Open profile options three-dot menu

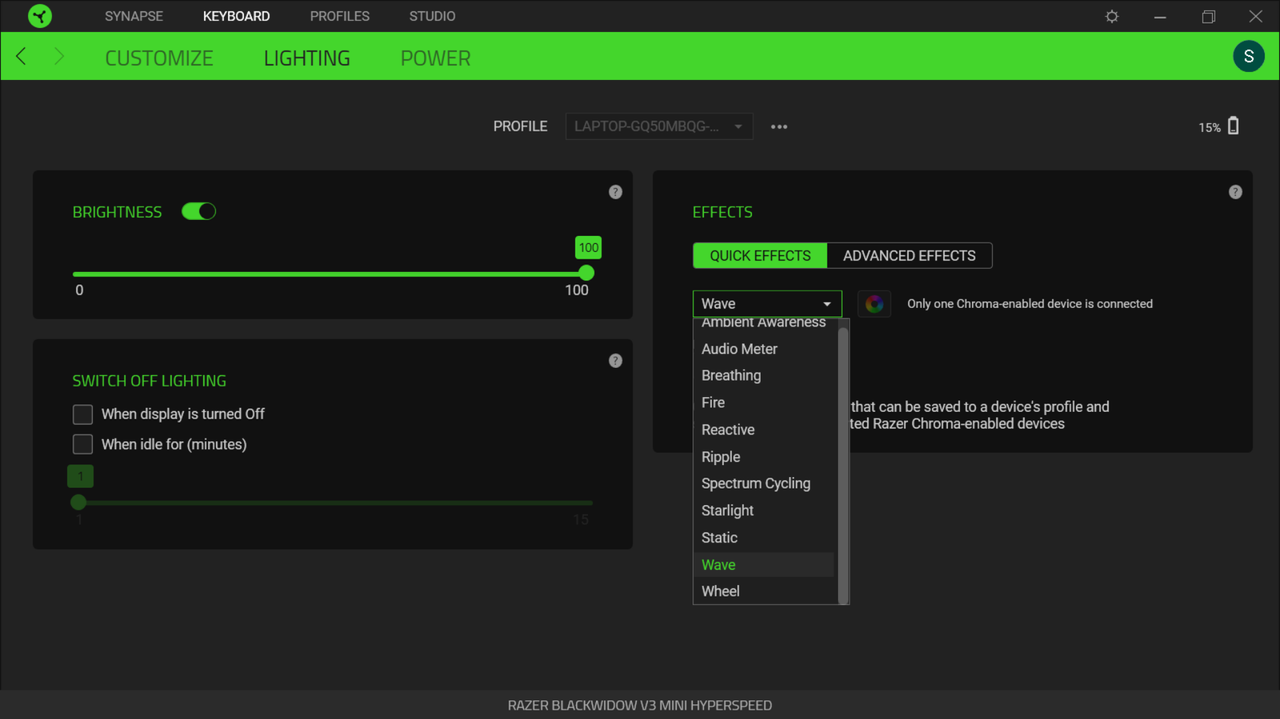click(779, 127)
